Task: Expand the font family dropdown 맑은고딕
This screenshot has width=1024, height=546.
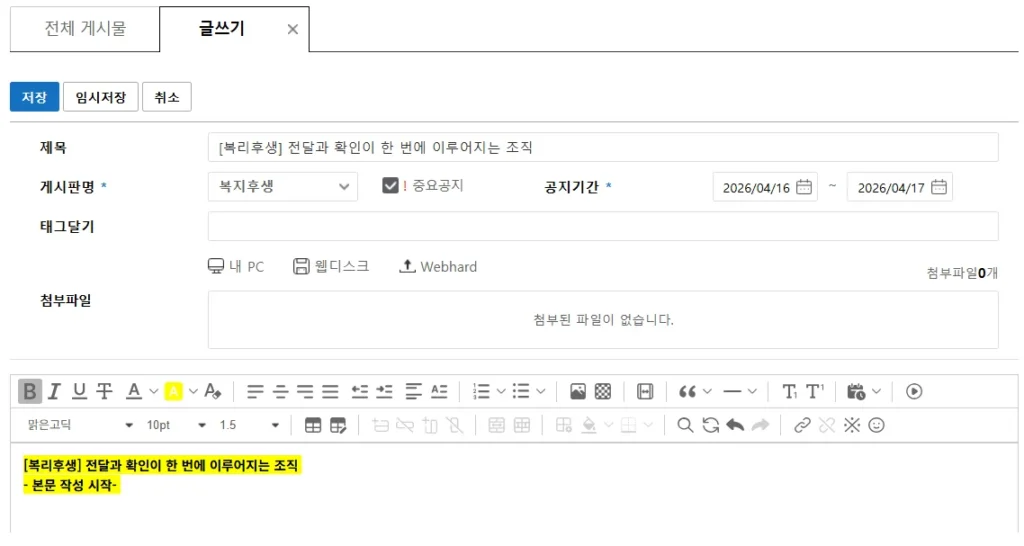Action: pyautogui.click(x=77, y=425)
